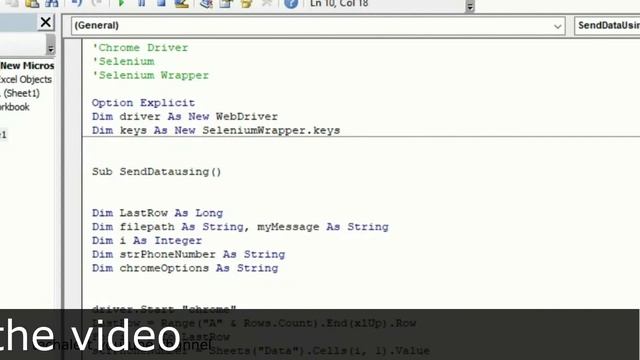Close the Project Explorer pane
Viewport: 640px width, 360px height.
(46, 22)
